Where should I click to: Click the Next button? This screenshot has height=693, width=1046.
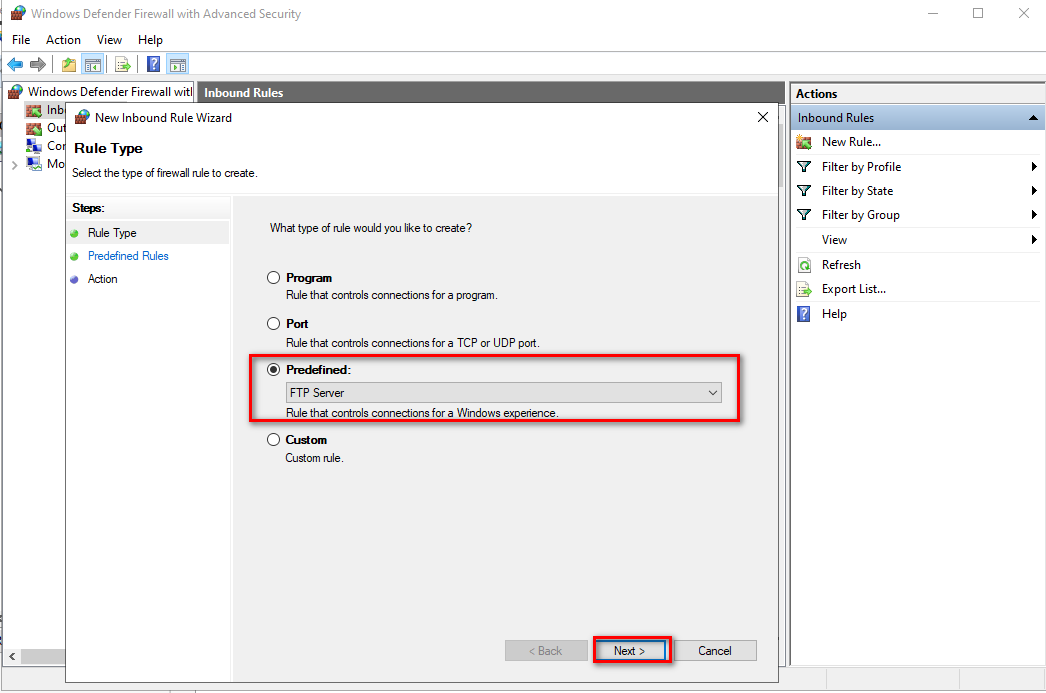point(630,651)
